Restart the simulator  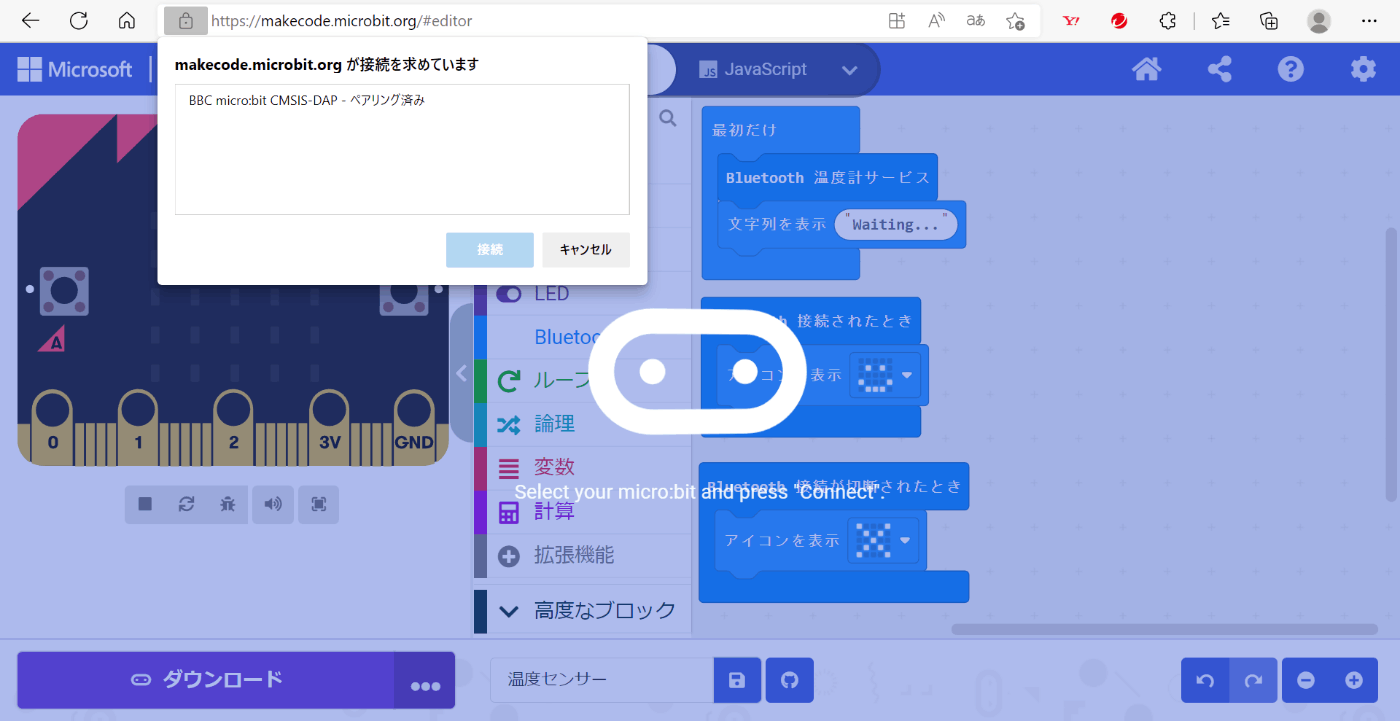click(186, 504)
